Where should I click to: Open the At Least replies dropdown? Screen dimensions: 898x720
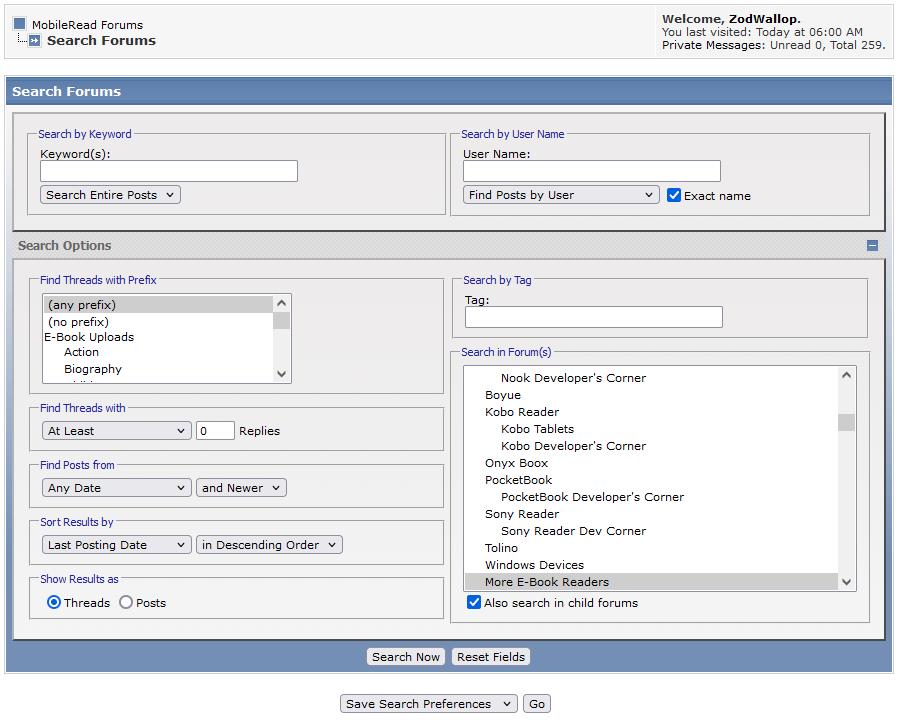pyautogui.click(x=116, y=431)
